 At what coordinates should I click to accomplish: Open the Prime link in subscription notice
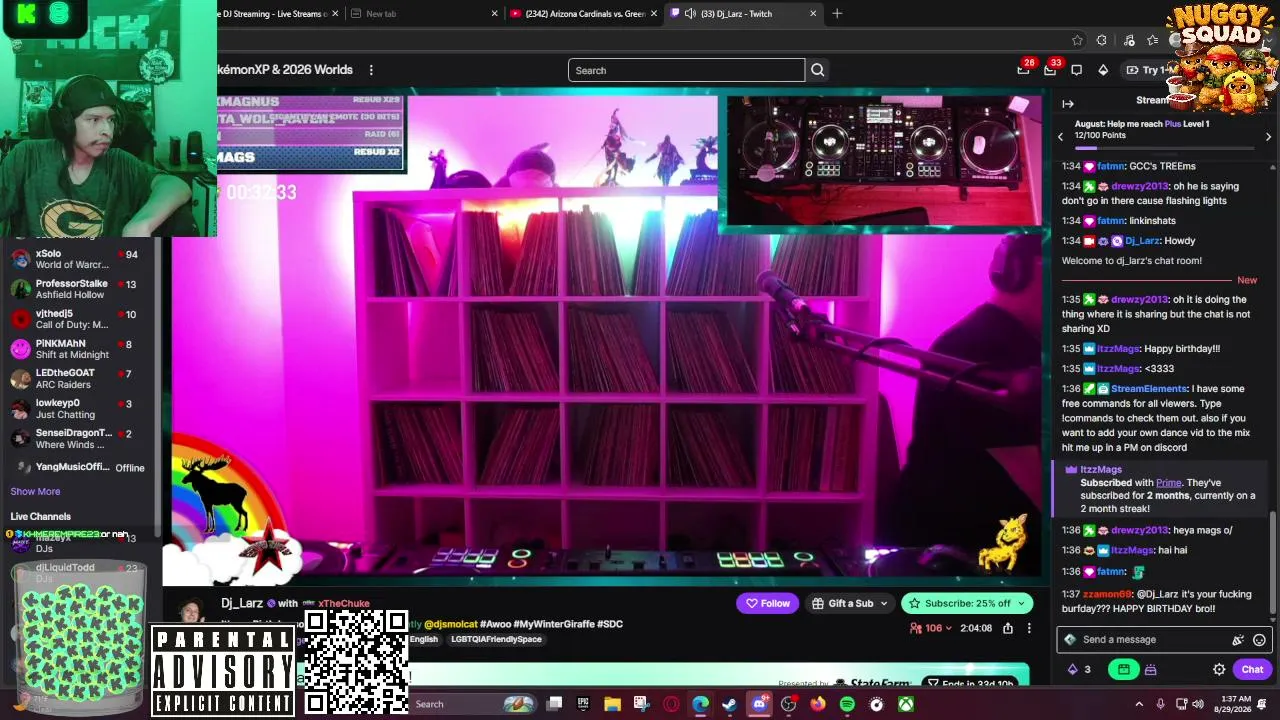pyautogui.click(x=1168, y=483)
